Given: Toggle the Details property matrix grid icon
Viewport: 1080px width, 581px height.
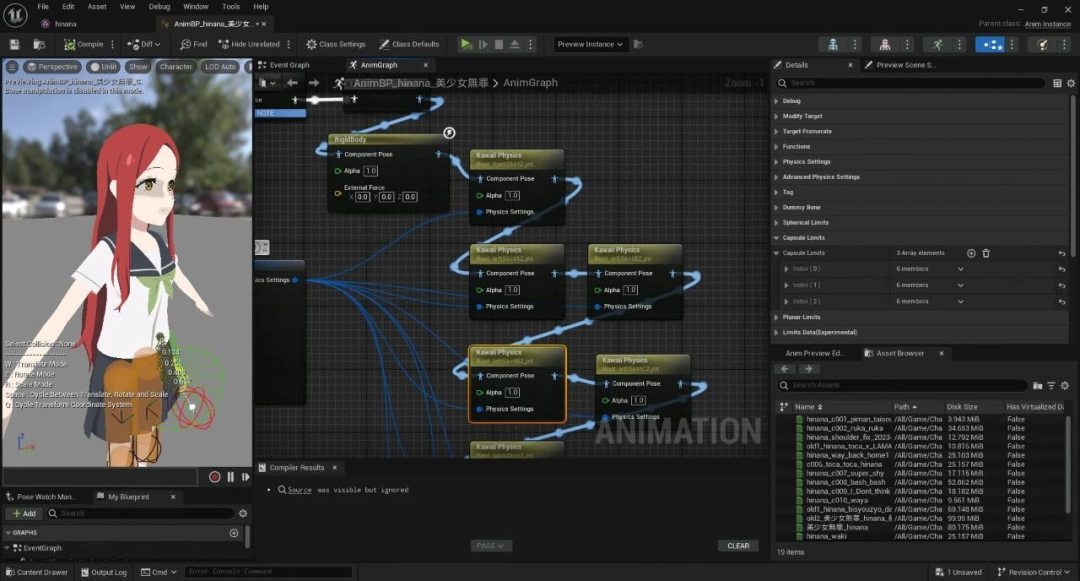Looking at the screenshot, I should click(1057, 83).
